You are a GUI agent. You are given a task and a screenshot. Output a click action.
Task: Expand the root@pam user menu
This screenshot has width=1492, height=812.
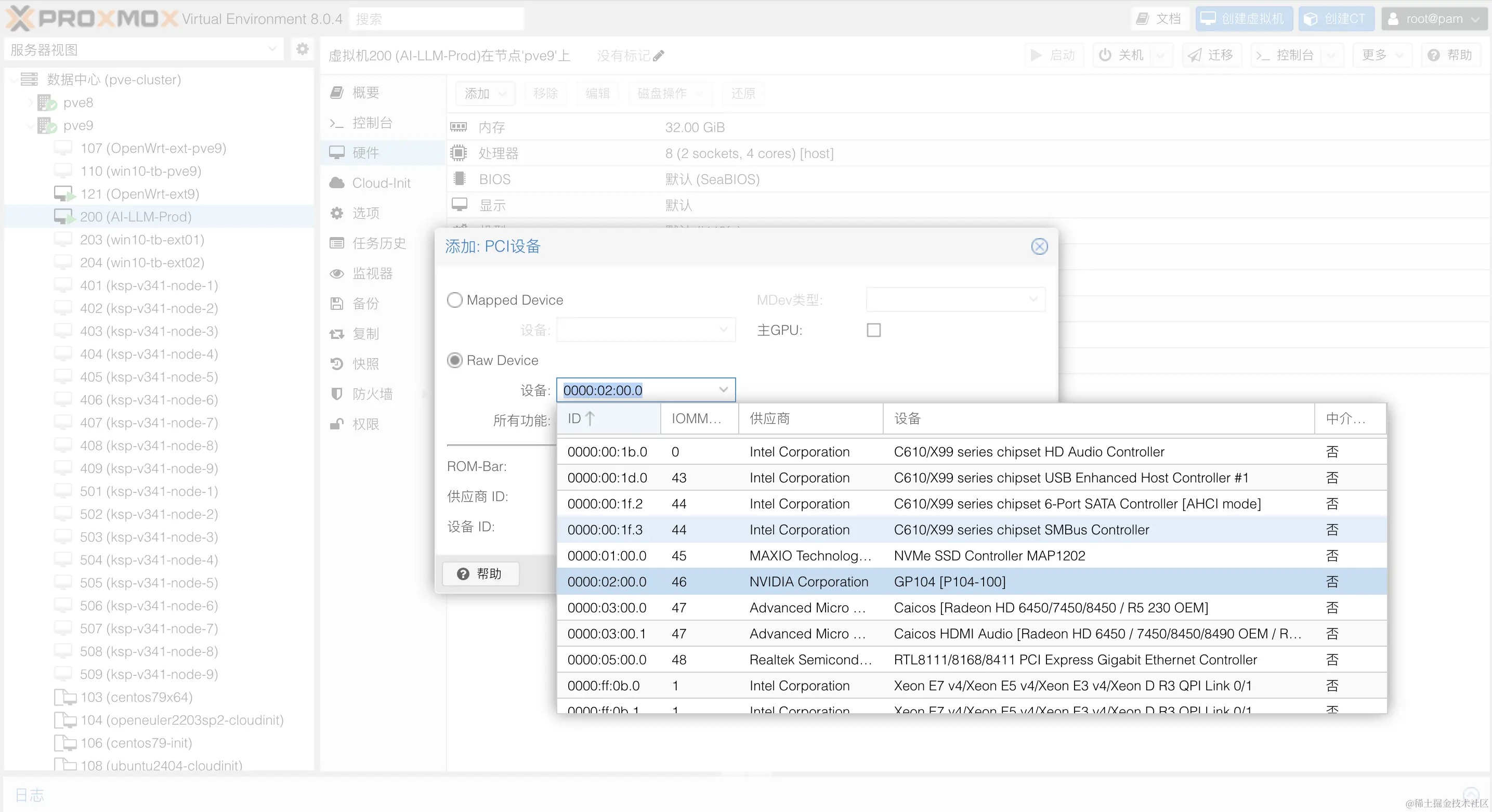click(1432, 18)
